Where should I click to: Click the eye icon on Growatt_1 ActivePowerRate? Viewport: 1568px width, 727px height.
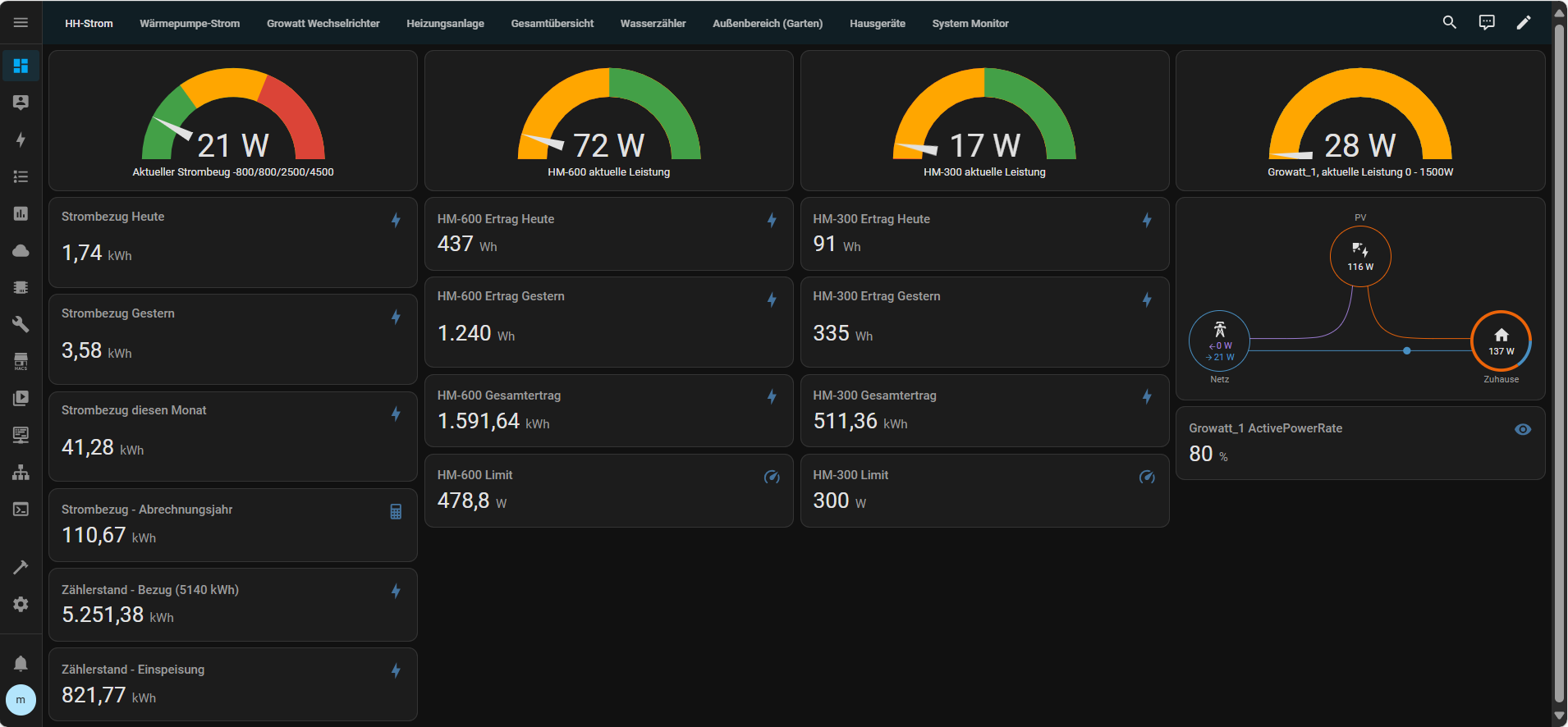pos(1523,429)
